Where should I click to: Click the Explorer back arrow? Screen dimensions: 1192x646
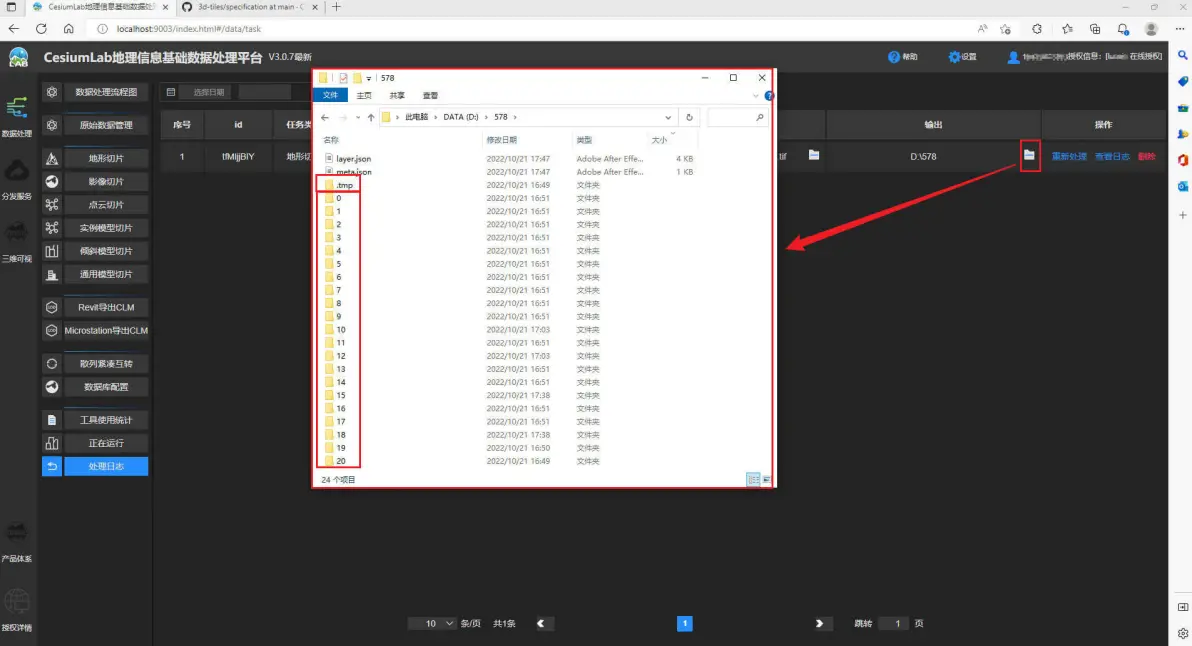pyautogui.click(x=325, y=117)
